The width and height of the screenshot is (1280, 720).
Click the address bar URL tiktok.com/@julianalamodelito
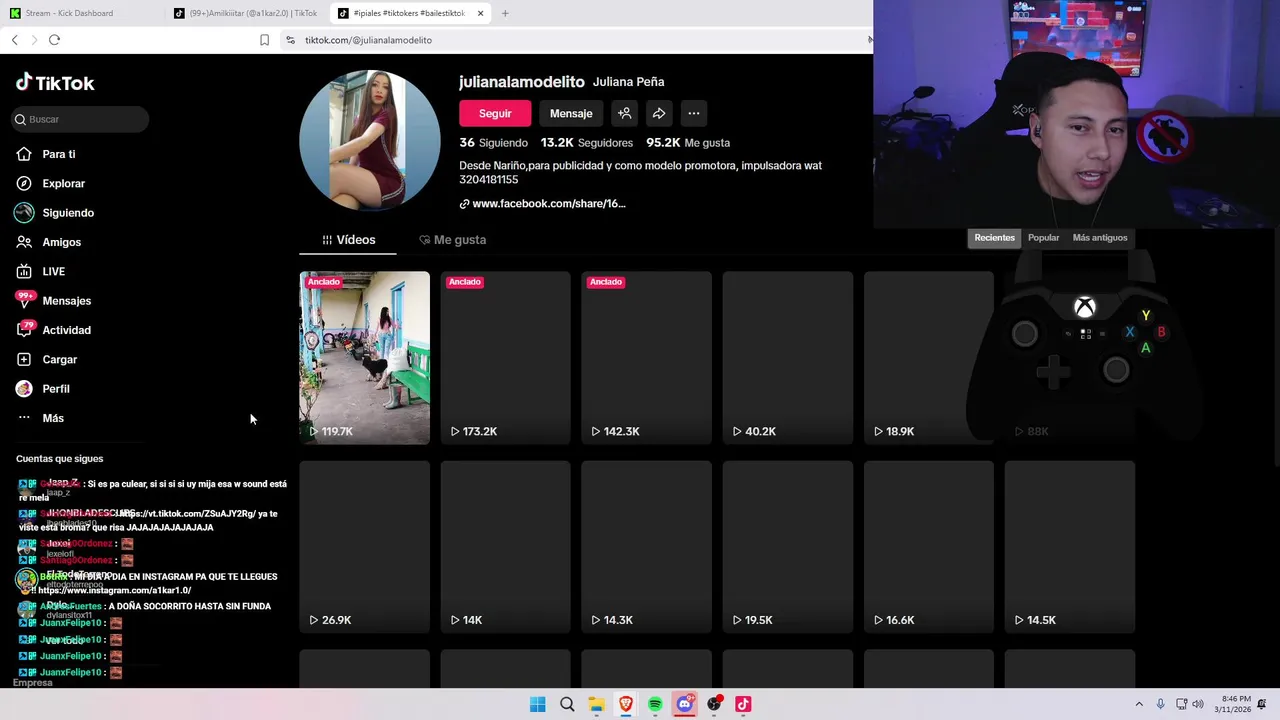(368, 40)
